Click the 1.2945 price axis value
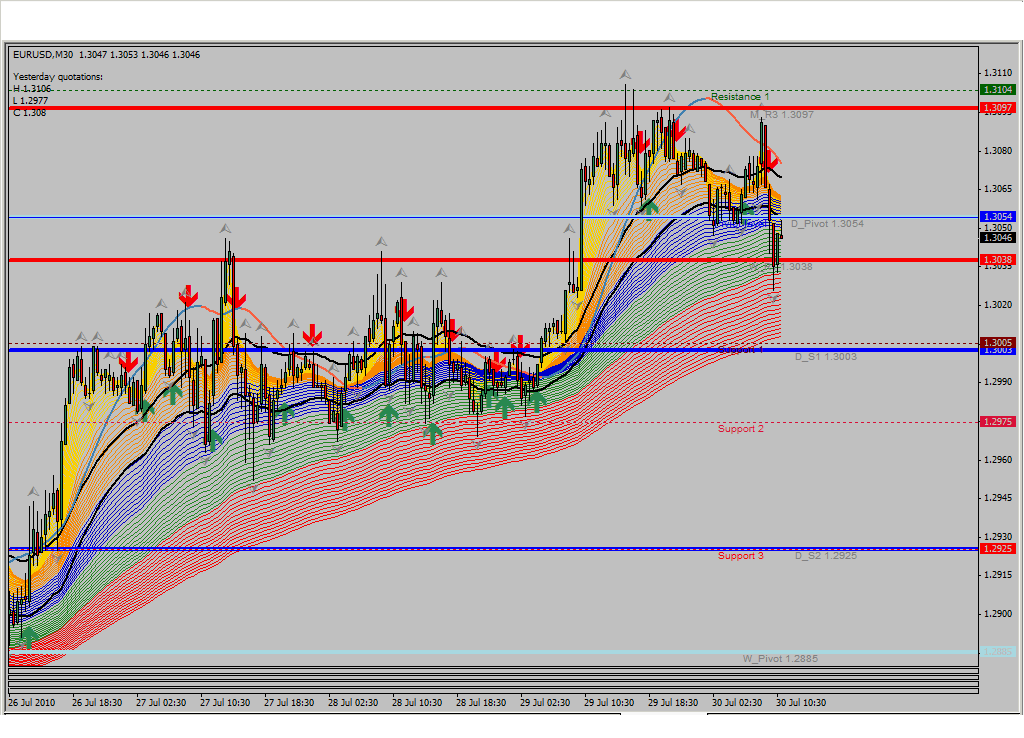 [998, 498]
